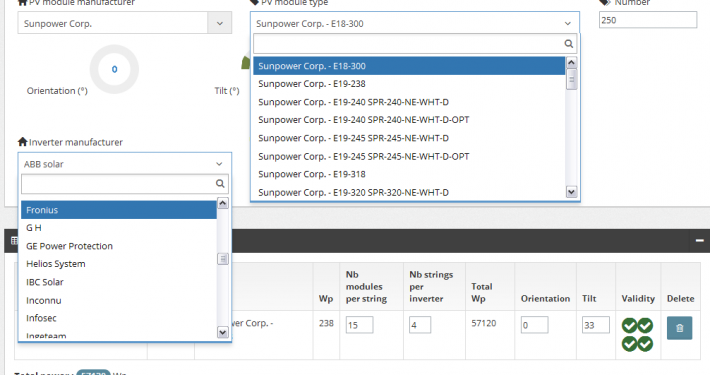This screenshot has height=375, width=710.
Task: Delete the 57120 Wp row using trash icon
Action: pyautogui.click(x=679, y=328)
